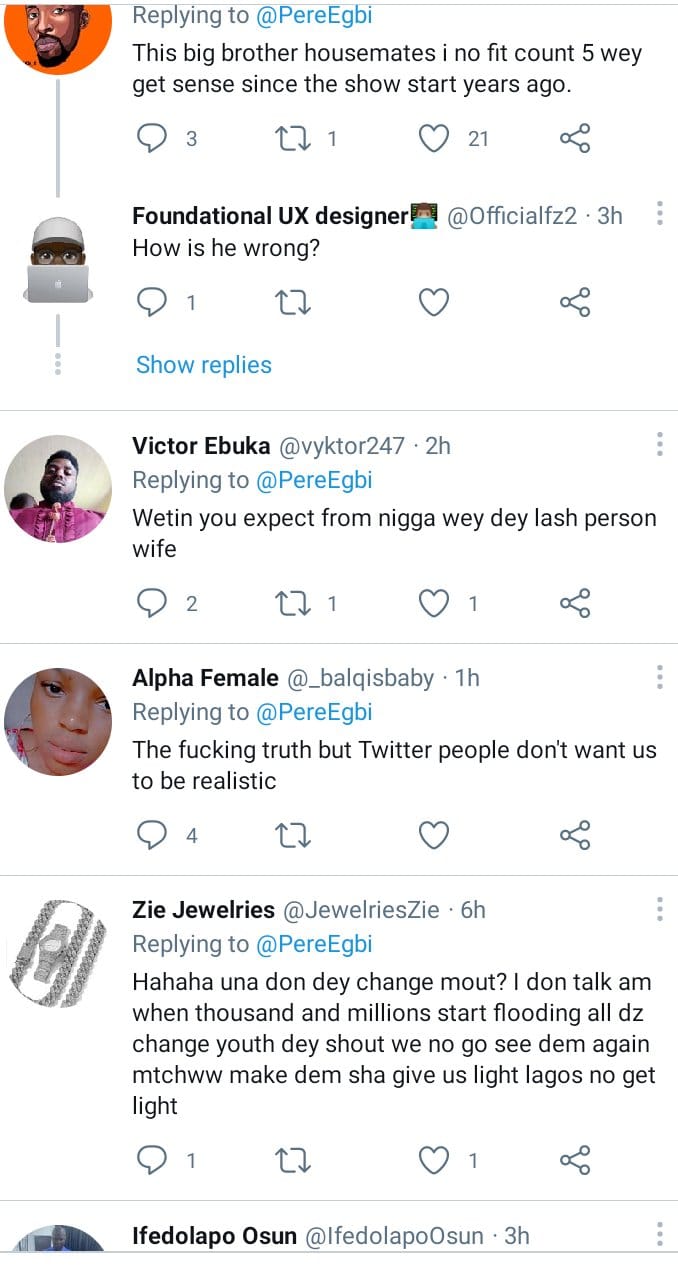The width and height of the screenshot is (678, 1272).
Task: Like Victor Ebuka's reply
Action: pyautogui.click(x=433, y=603)
